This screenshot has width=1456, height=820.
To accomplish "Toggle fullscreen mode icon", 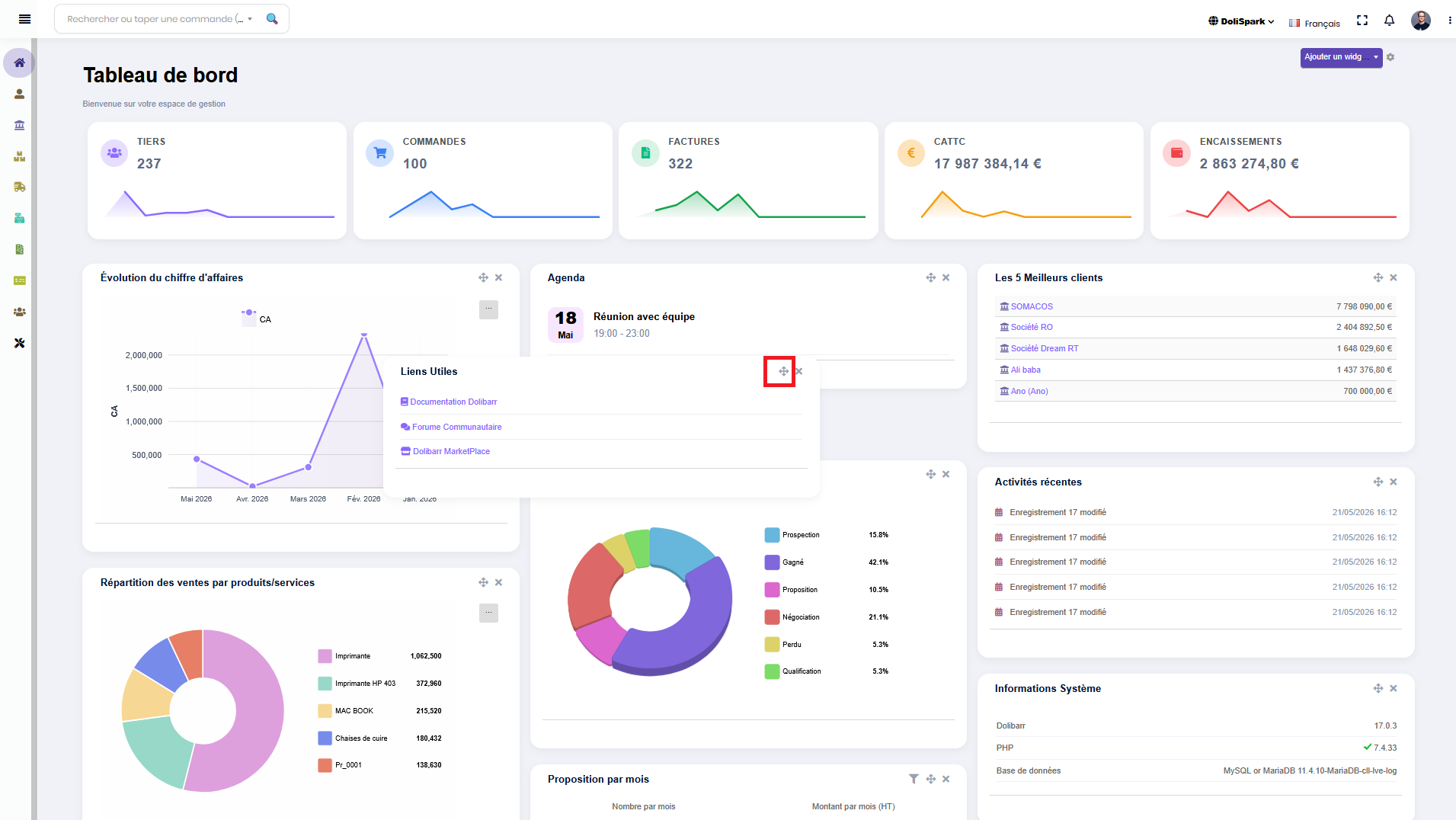I will (1362, 21).
